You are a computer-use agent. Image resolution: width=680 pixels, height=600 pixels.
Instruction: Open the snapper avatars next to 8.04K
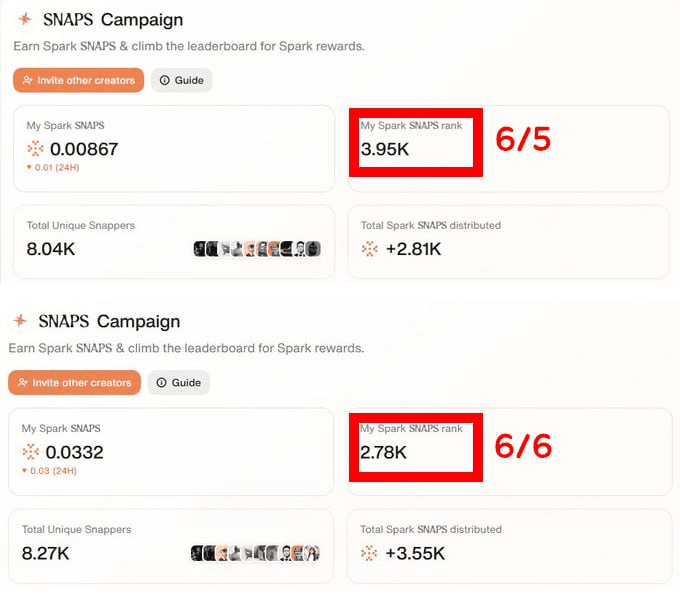pos(257,249)
